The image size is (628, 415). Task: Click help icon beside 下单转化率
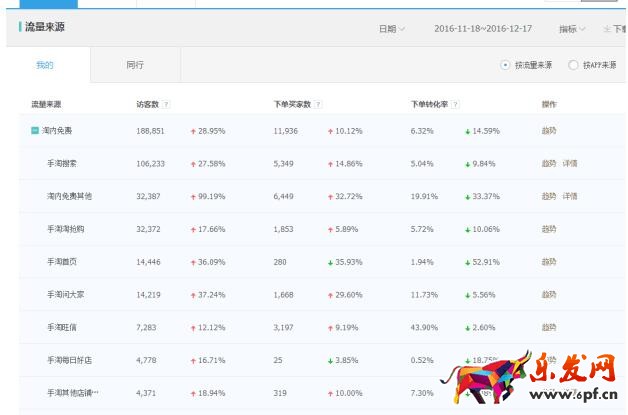click(456, 104)
